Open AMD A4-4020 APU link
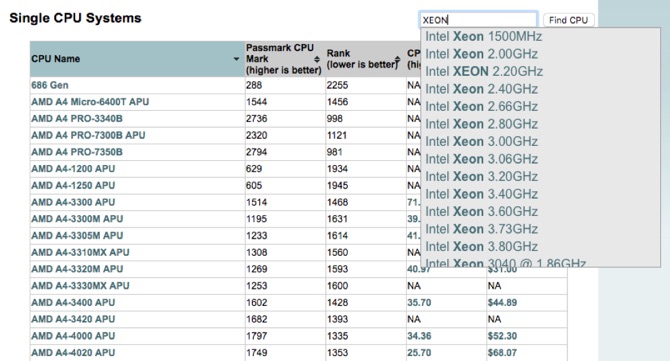This screenshot has width=670, height=361. pos(73,352)
